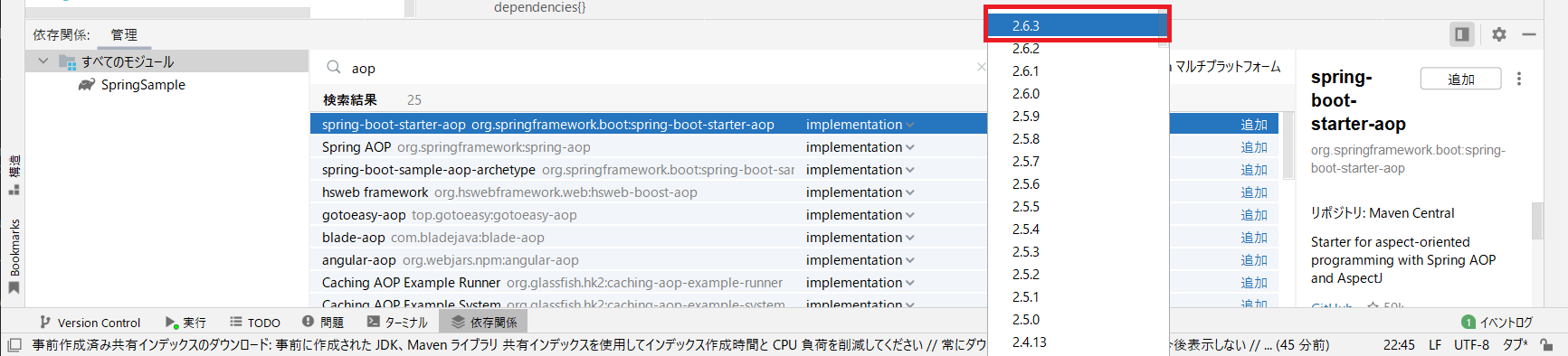This screenshot has width=1568, height=356.
Task: Click 追加 button in details panel
Action: pyautogui.click(x=1460, y=79)
